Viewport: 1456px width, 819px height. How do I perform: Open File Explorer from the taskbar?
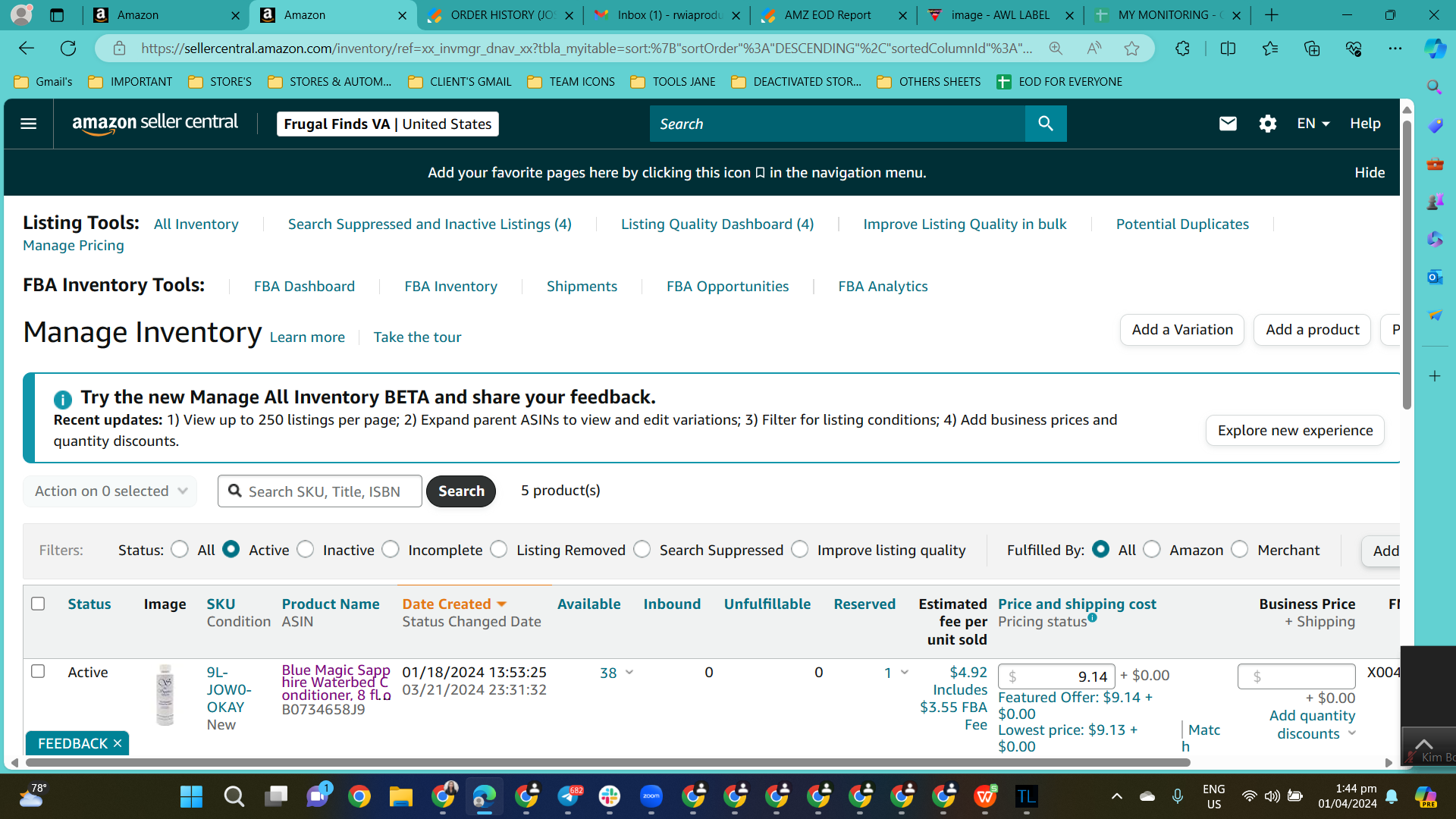400,796
